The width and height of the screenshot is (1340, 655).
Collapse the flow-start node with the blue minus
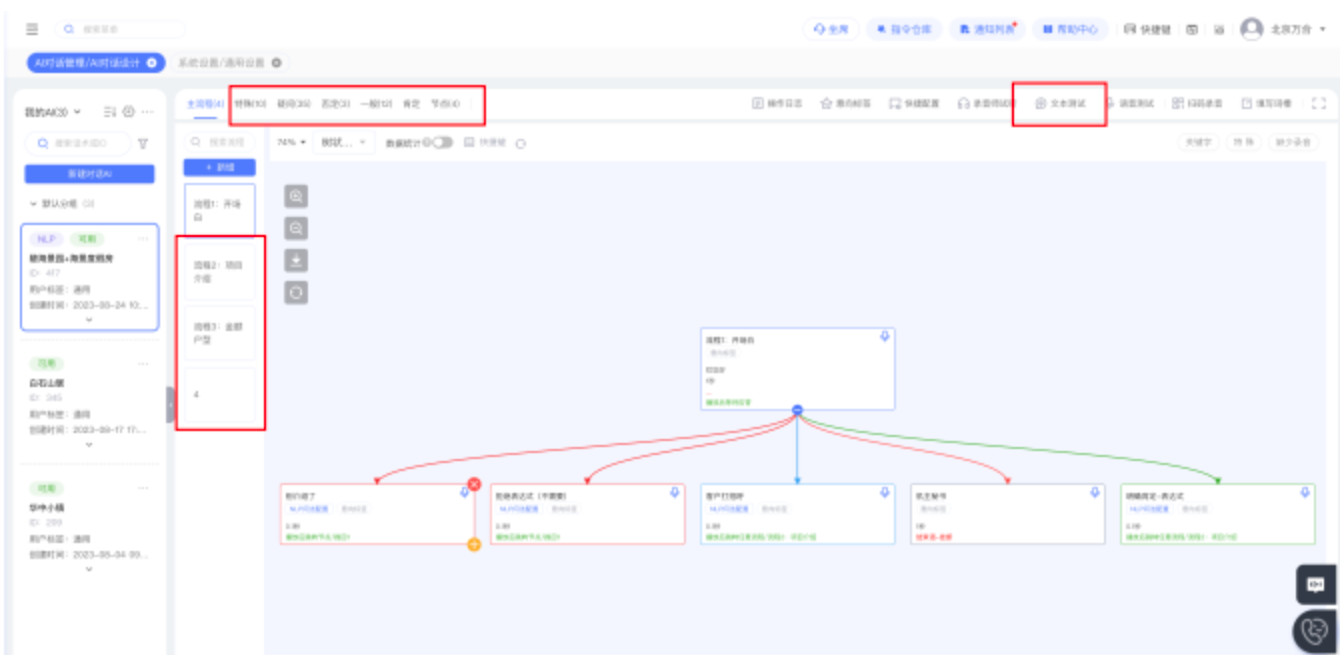tap(797, 410)
